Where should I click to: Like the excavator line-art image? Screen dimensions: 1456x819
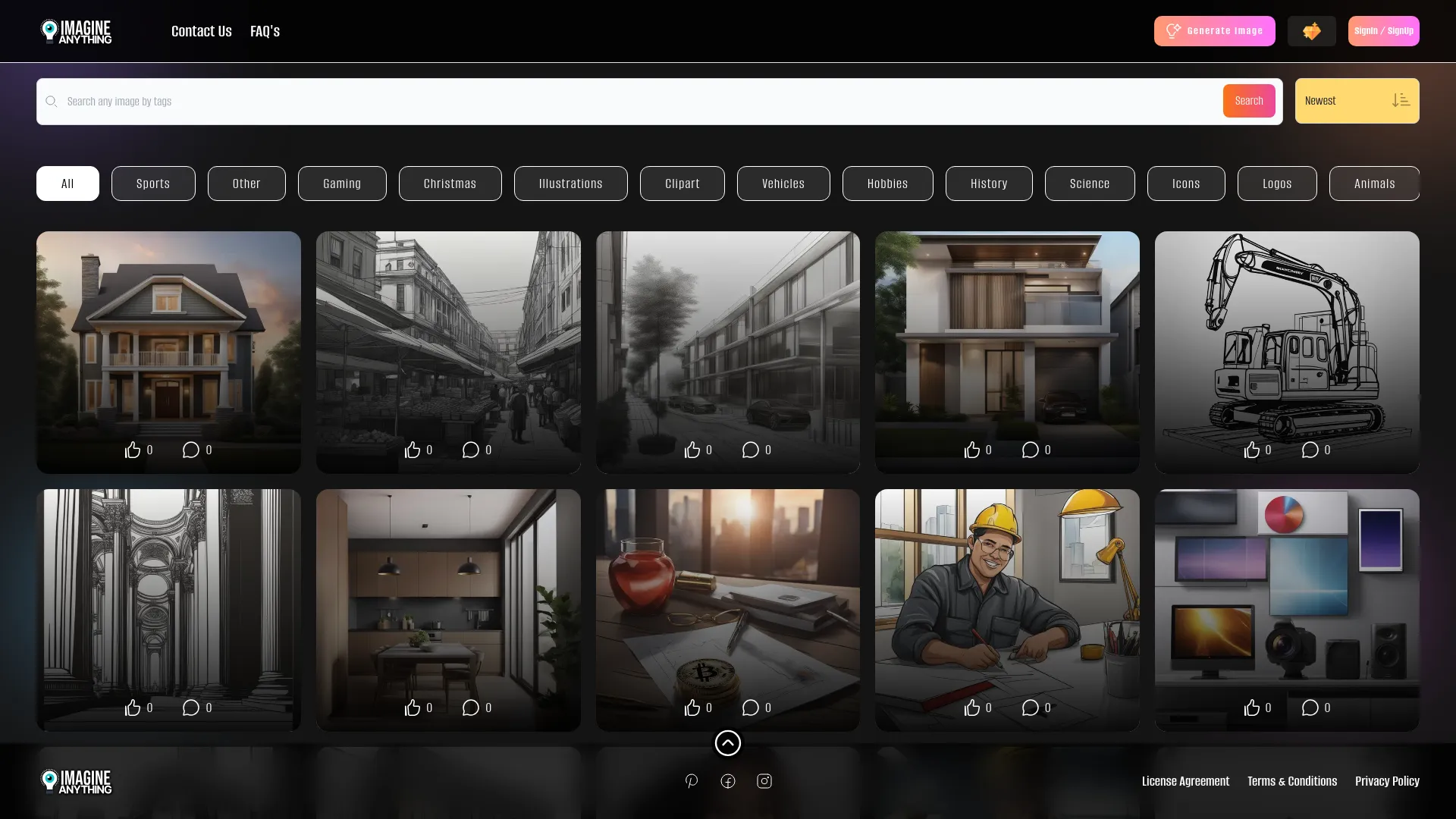click(1252, 450)
